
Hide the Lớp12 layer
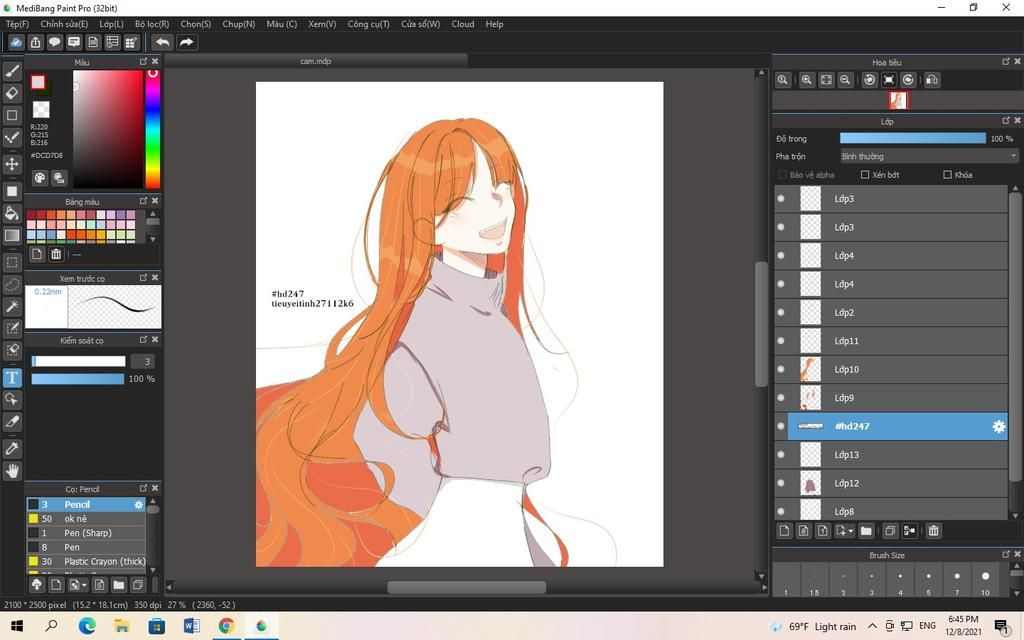(780, 483)
